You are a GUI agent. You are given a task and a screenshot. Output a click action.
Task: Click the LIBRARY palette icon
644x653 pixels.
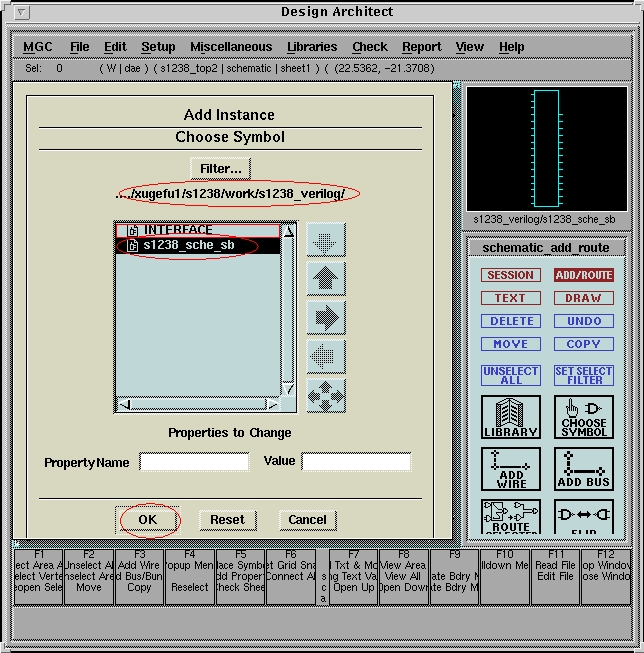(511, 417)
